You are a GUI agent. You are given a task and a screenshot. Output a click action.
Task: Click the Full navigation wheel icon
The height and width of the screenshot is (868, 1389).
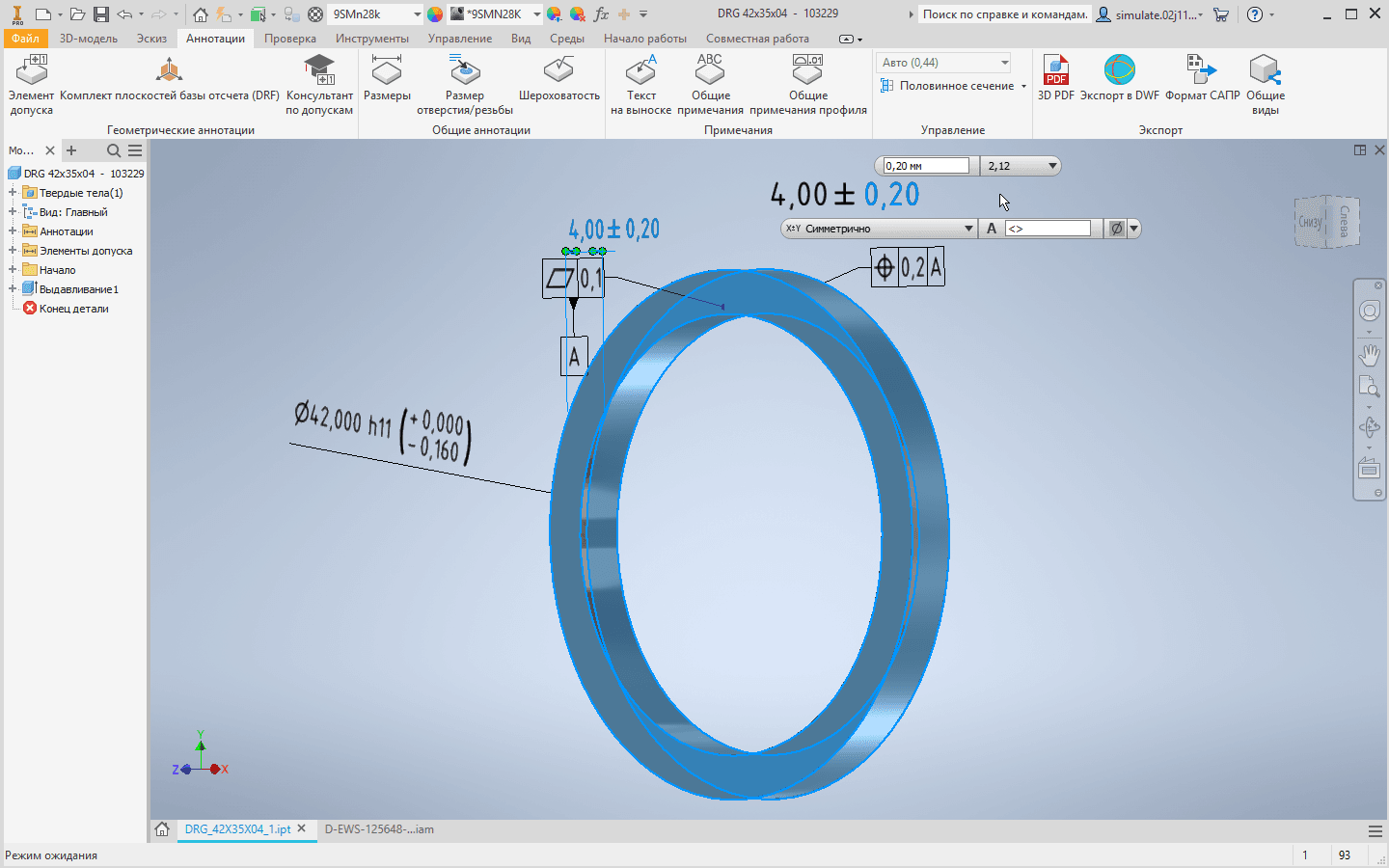pyautogui.click(x=1369, y=311)
